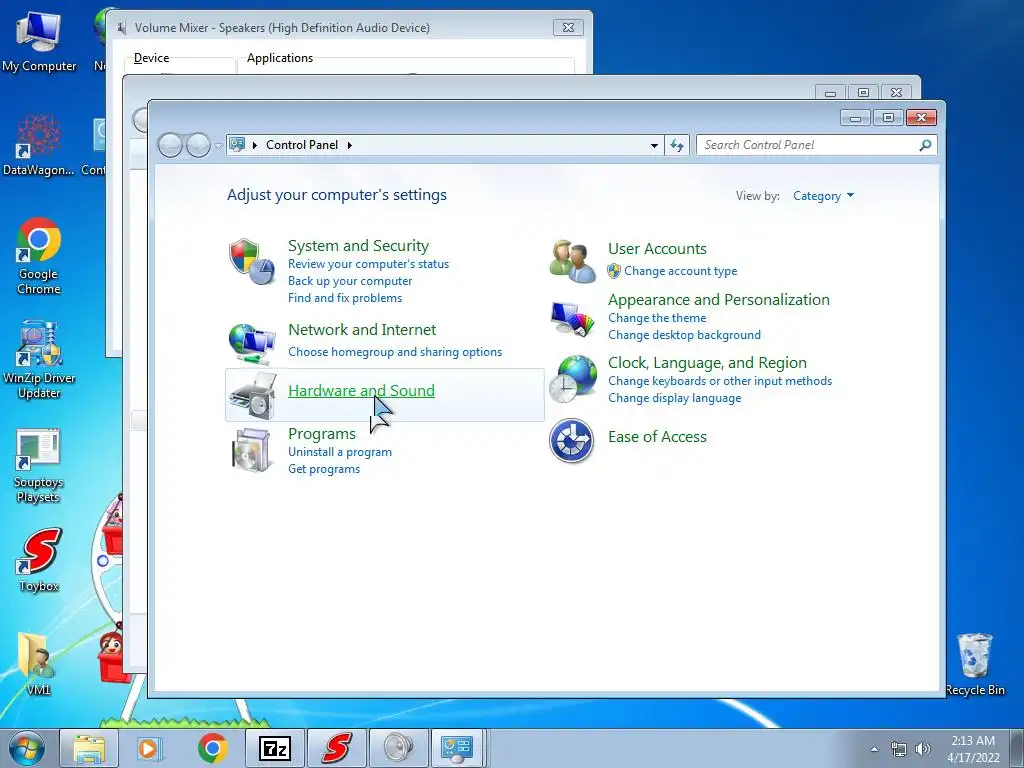Click the Programs disc box icon
Image resolution: width=1024 pixels, height=768 pixels.
tap(252, 449)
